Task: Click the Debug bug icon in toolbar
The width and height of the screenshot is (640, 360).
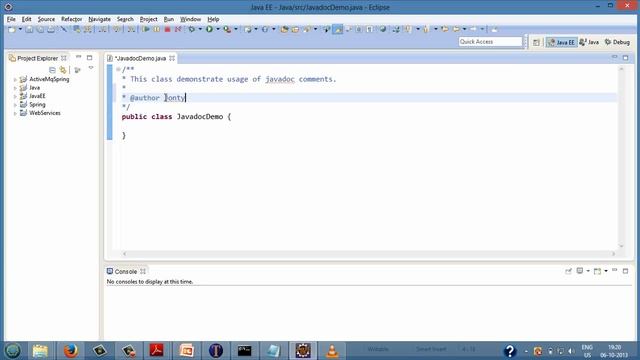Action: (x=191, y=29)
